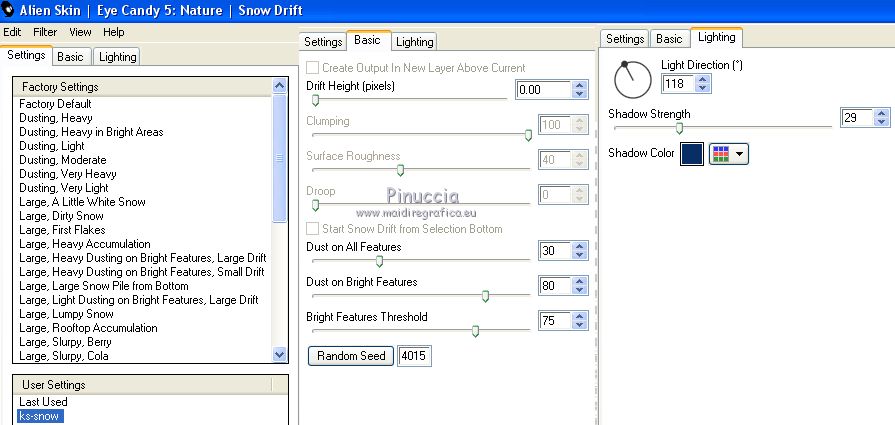Screen dimensions: 895x425
Task: Select the Settings tab in right panel
Action: (624, 39)
